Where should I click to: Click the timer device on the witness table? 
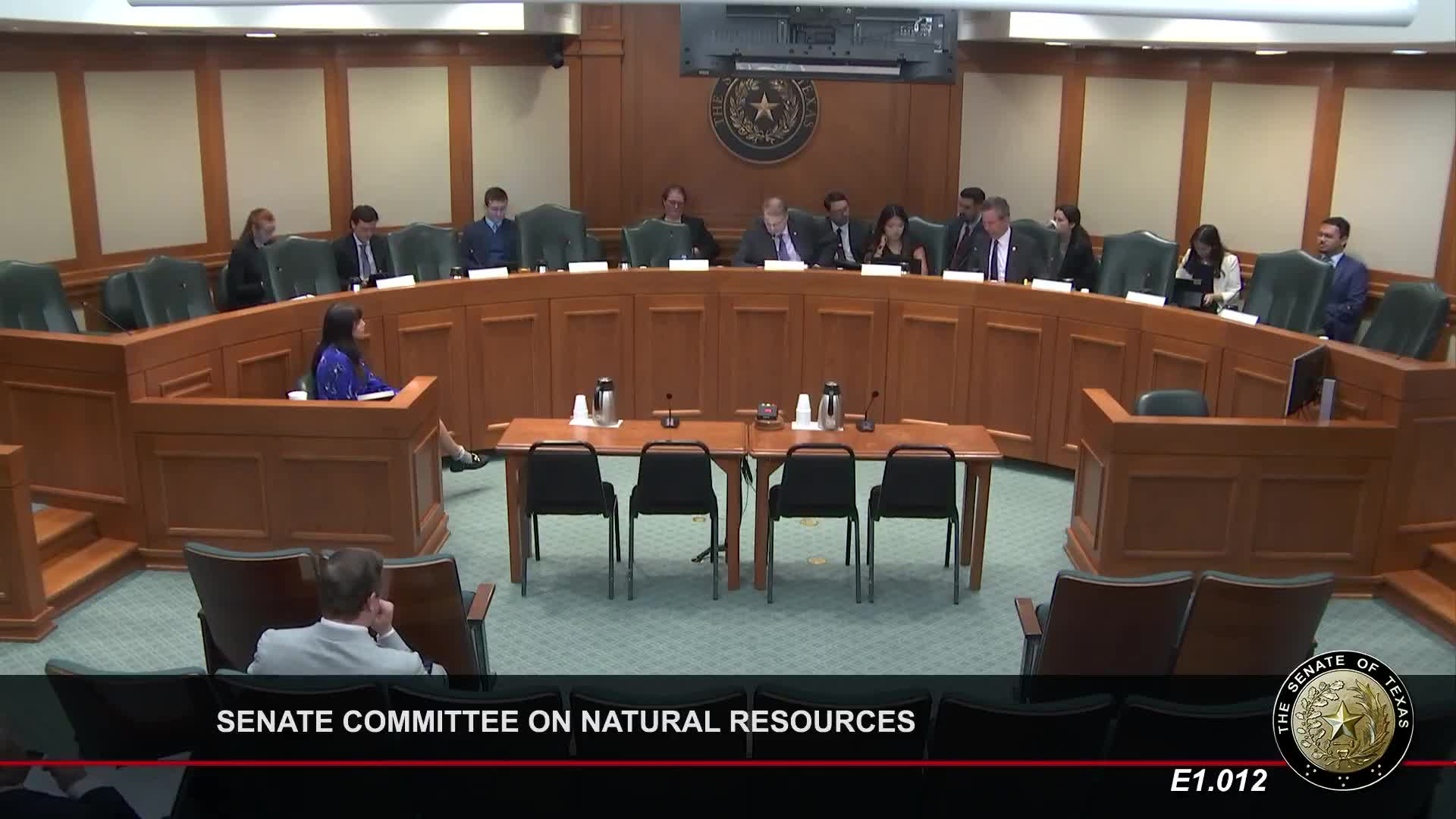pos(768,413)
